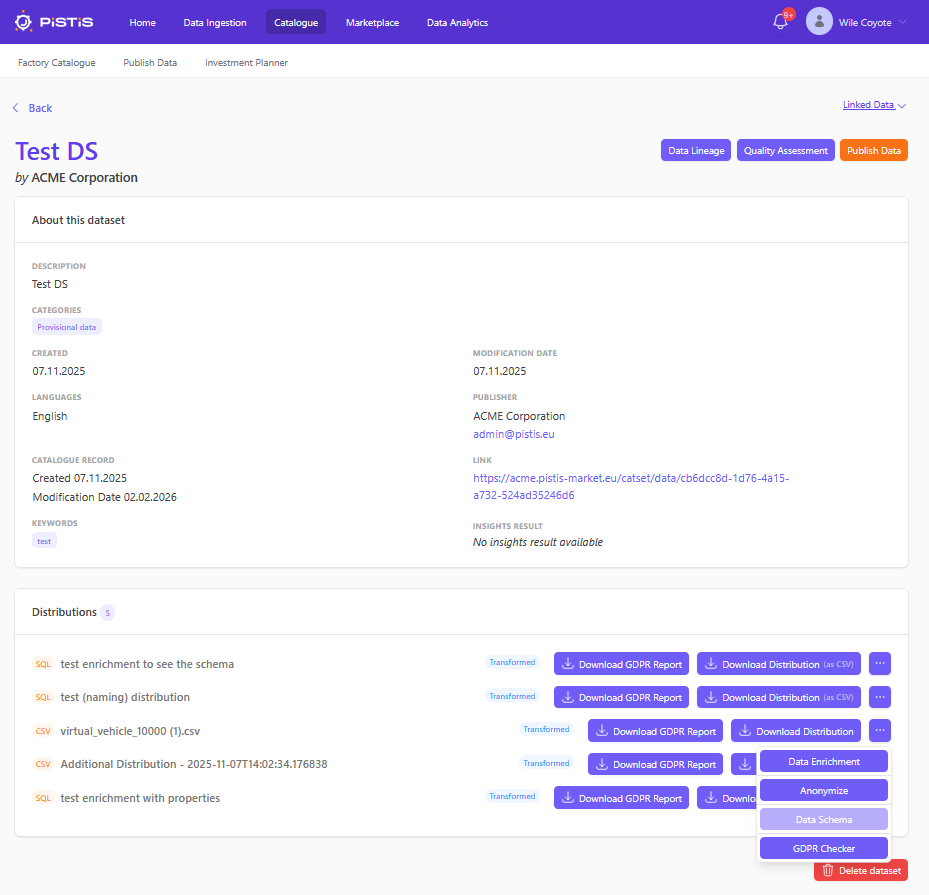The height and width of the screenshot is (895, 929).
Task: Click the 'test' keyword tag
Action: point(44,541)
